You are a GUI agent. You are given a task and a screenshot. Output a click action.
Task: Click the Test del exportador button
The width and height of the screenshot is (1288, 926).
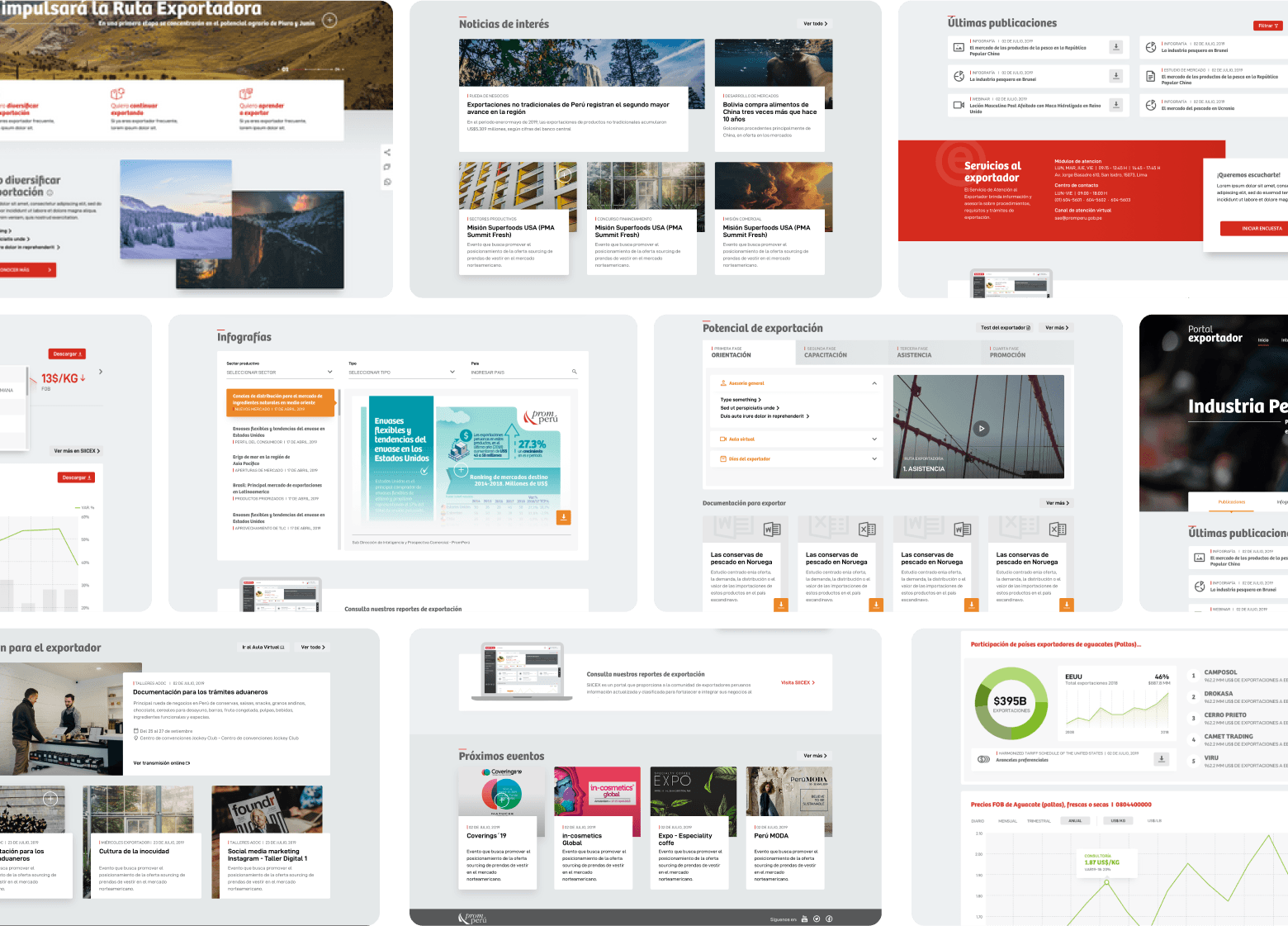click(1006, 328)
